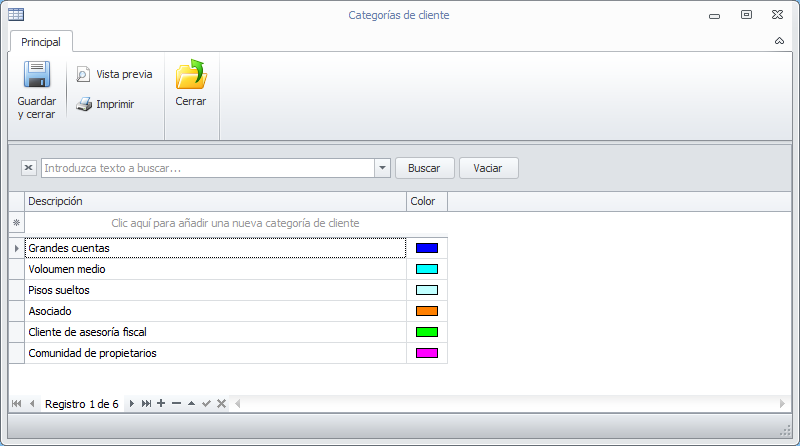Click the window table icon in title bar
The width and height of the screenshot is (800, 446).
tap(16, 15)
